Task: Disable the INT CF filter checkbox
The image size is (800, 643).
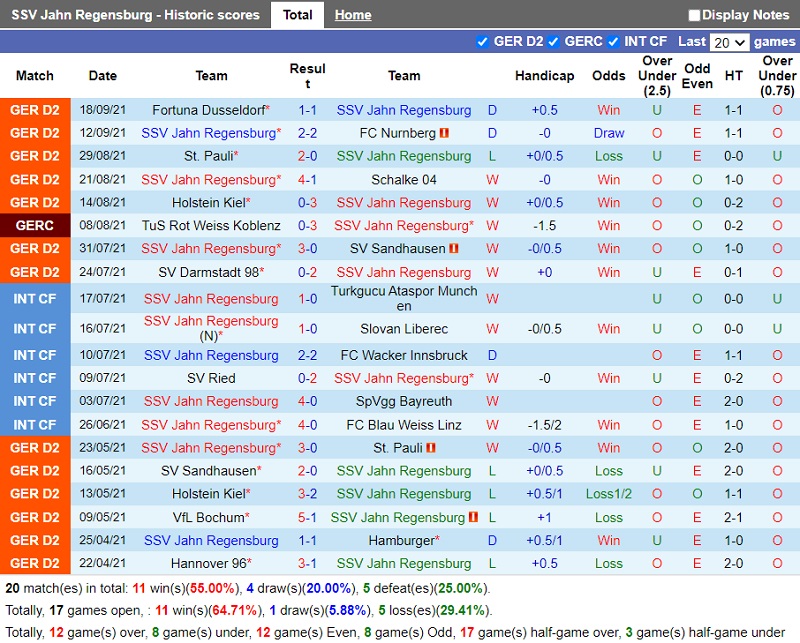Action: coord(612,42)
